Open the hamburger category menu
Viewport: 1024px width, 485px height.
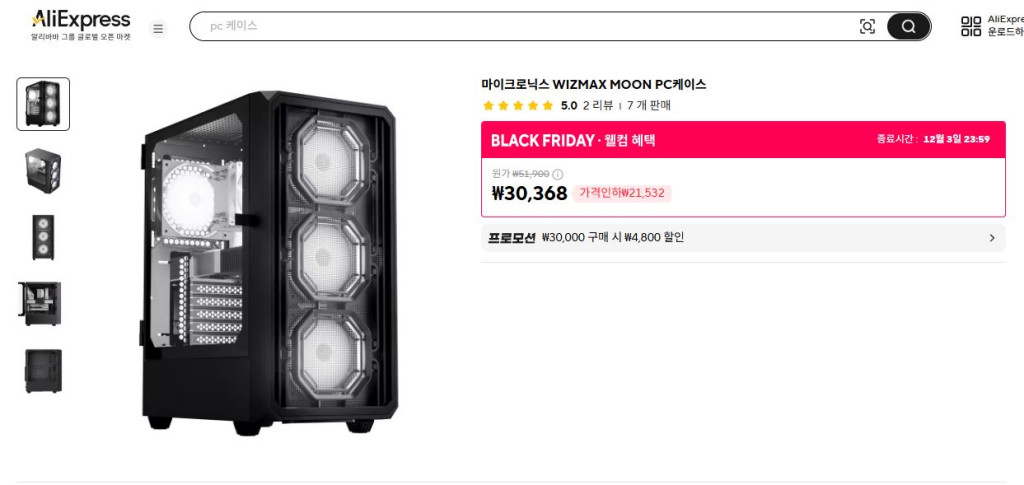click(x=158, y=28)
